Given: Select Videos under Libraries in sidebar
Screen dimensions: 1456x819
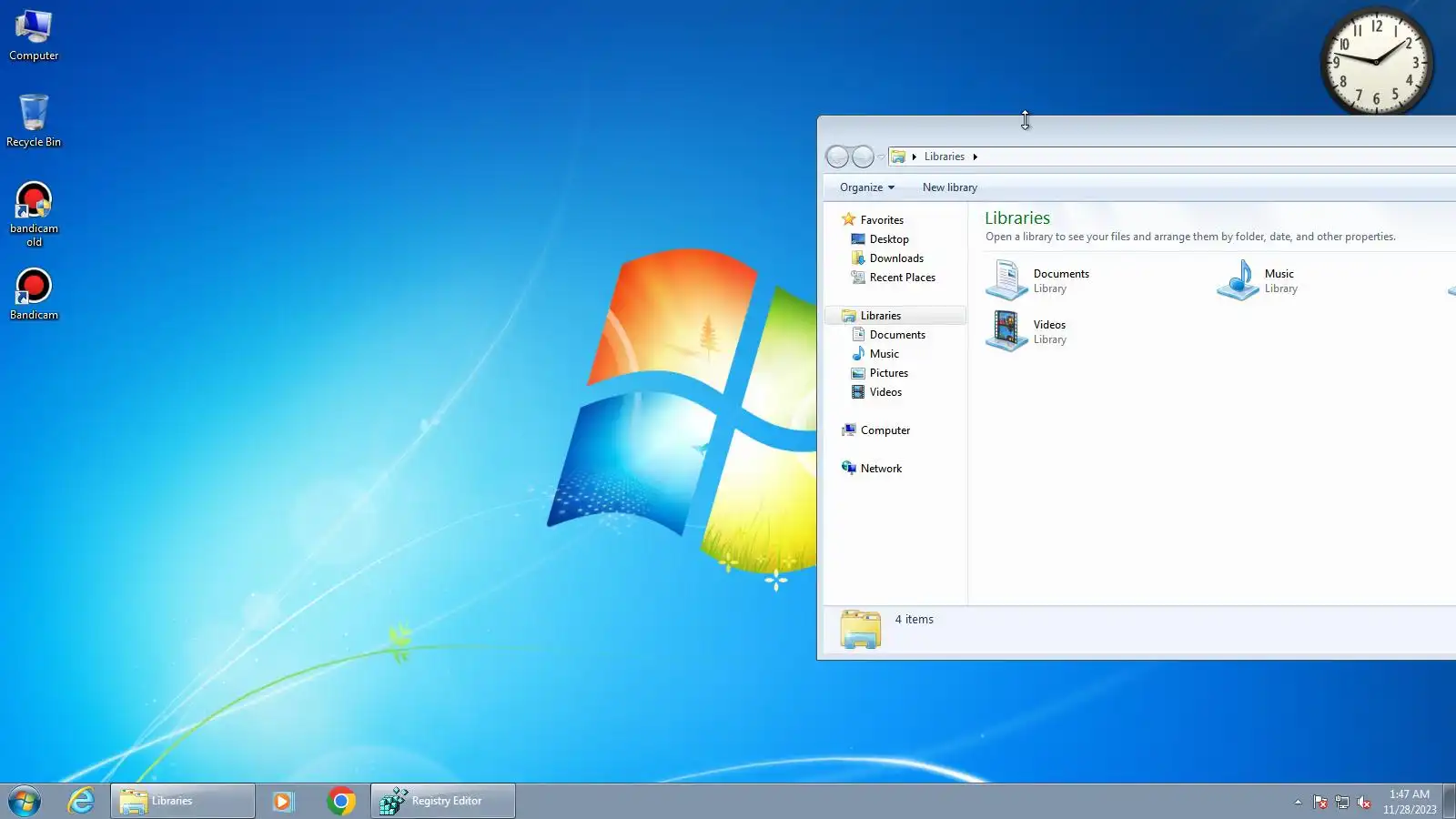Looking at the screenshot, I should (885, 392).
